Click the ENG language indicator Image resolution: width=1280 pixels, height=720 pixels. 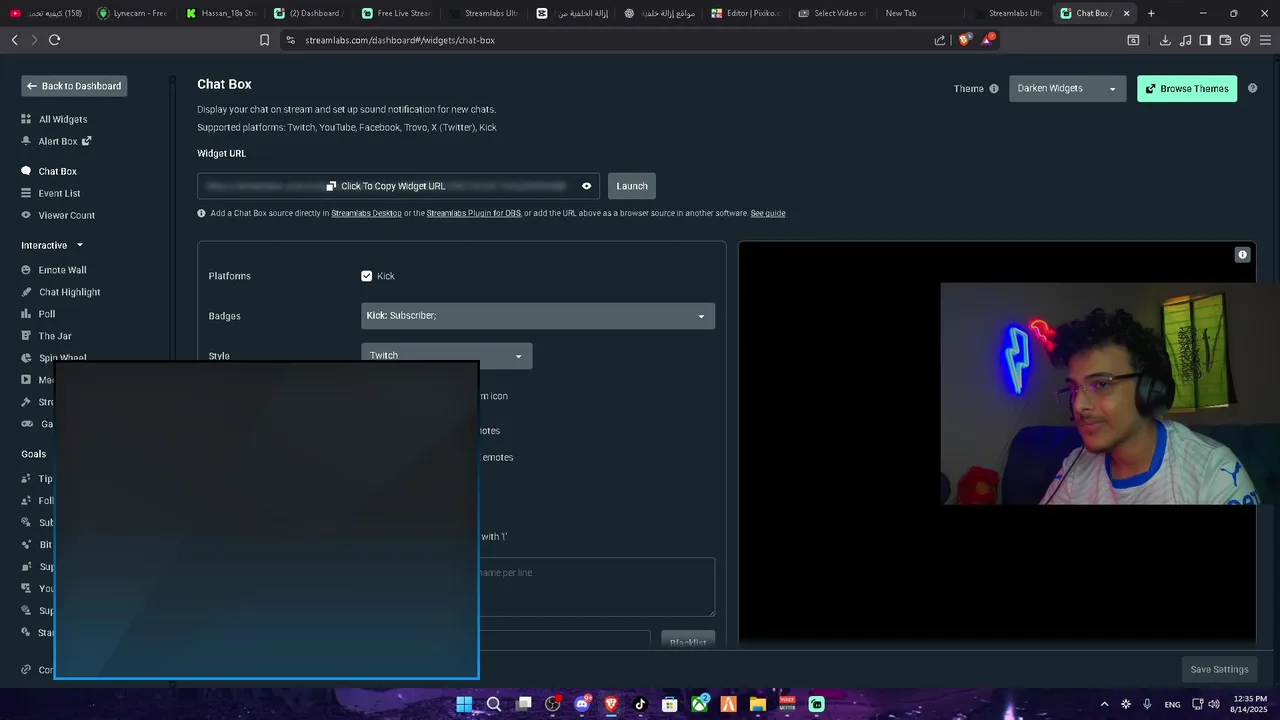1172,704
